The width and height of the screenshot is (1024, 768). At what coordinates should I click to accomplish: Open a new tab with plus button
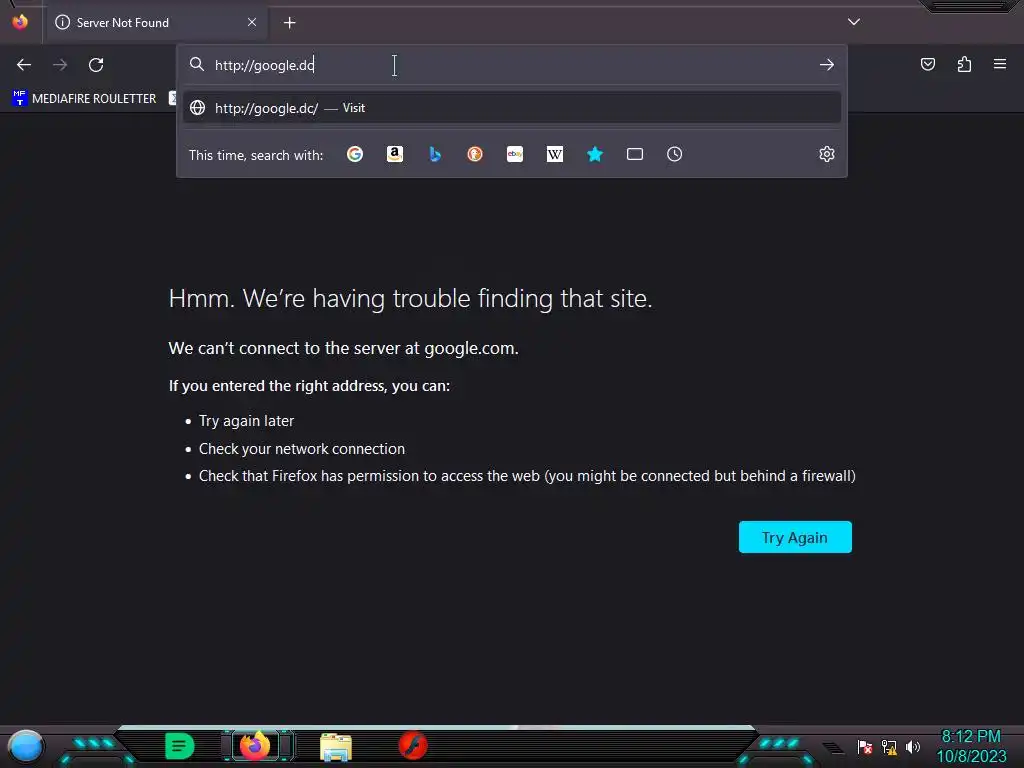coord(290,23)
